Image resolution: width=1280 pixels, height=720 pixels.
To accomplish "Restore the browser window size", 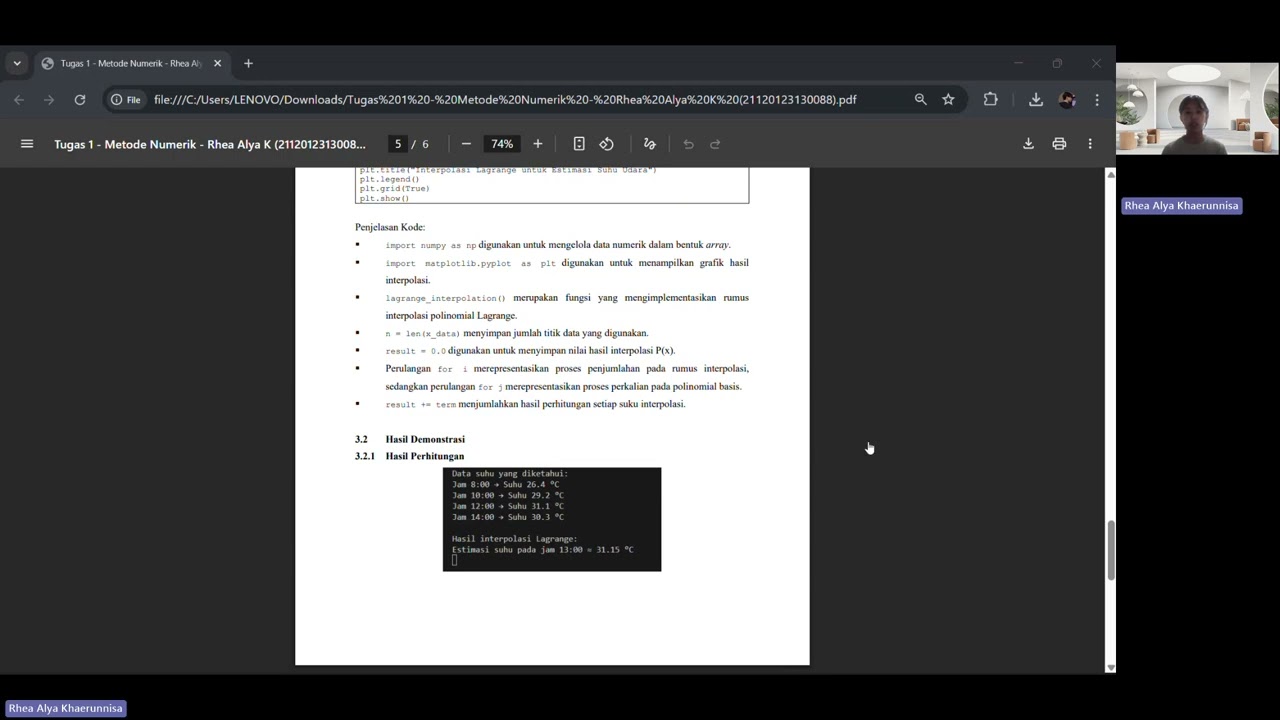I will click(x=1057, y=63).
